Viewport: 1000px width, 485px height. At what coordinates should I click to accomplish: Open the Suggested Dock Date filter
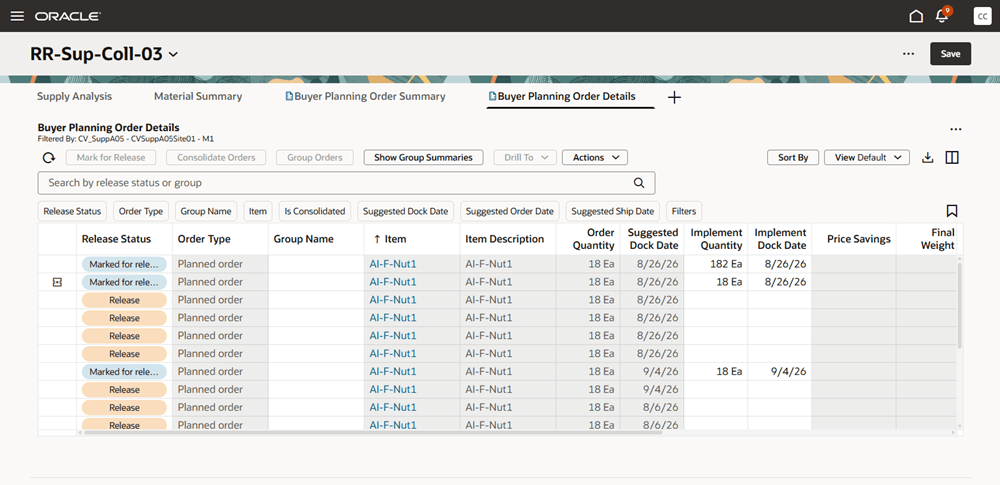pyautogui.click(x=405, y=211)
